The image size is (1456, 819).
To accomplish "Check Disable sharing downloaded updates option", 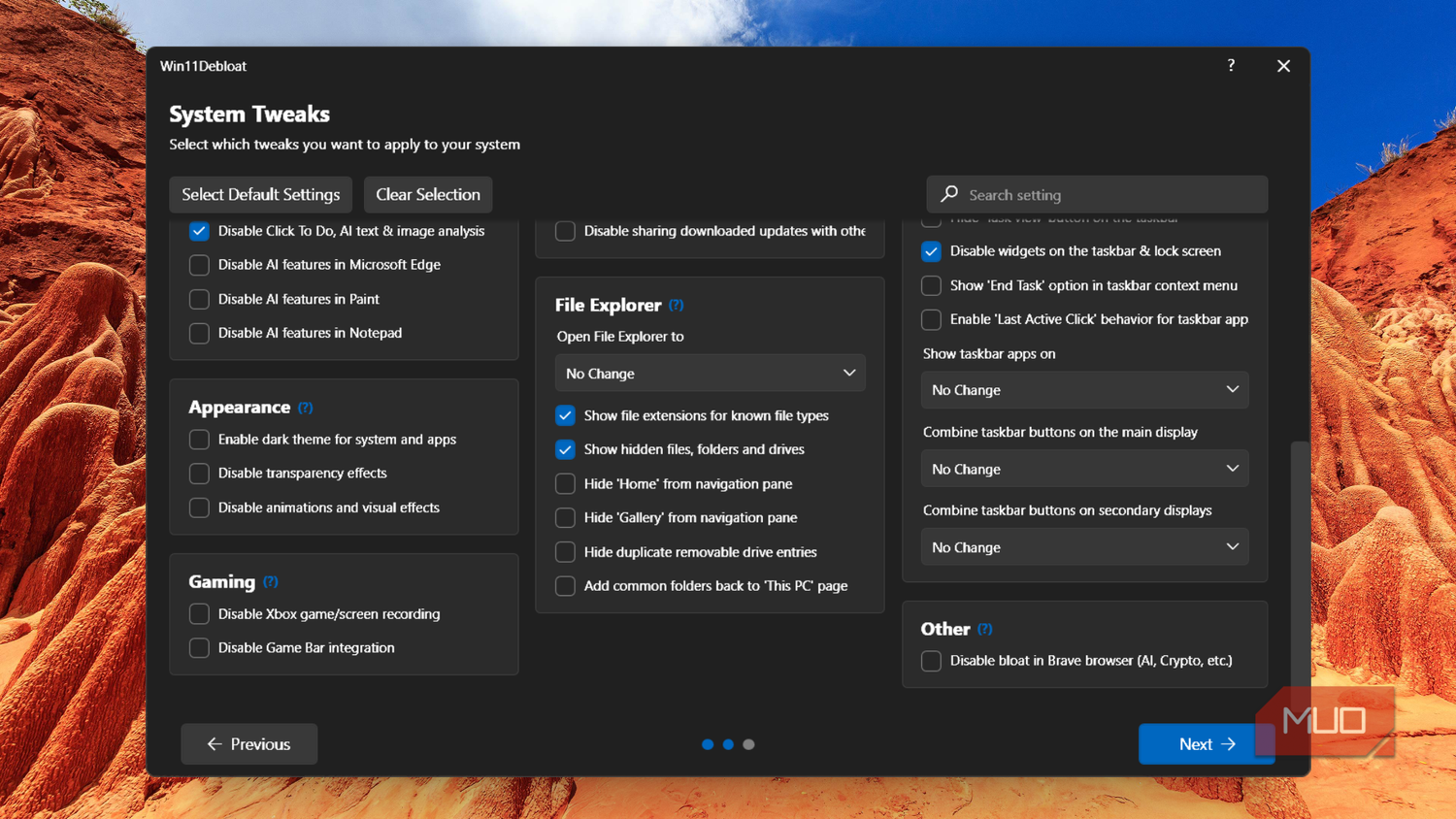I will [x=565, y=231].
